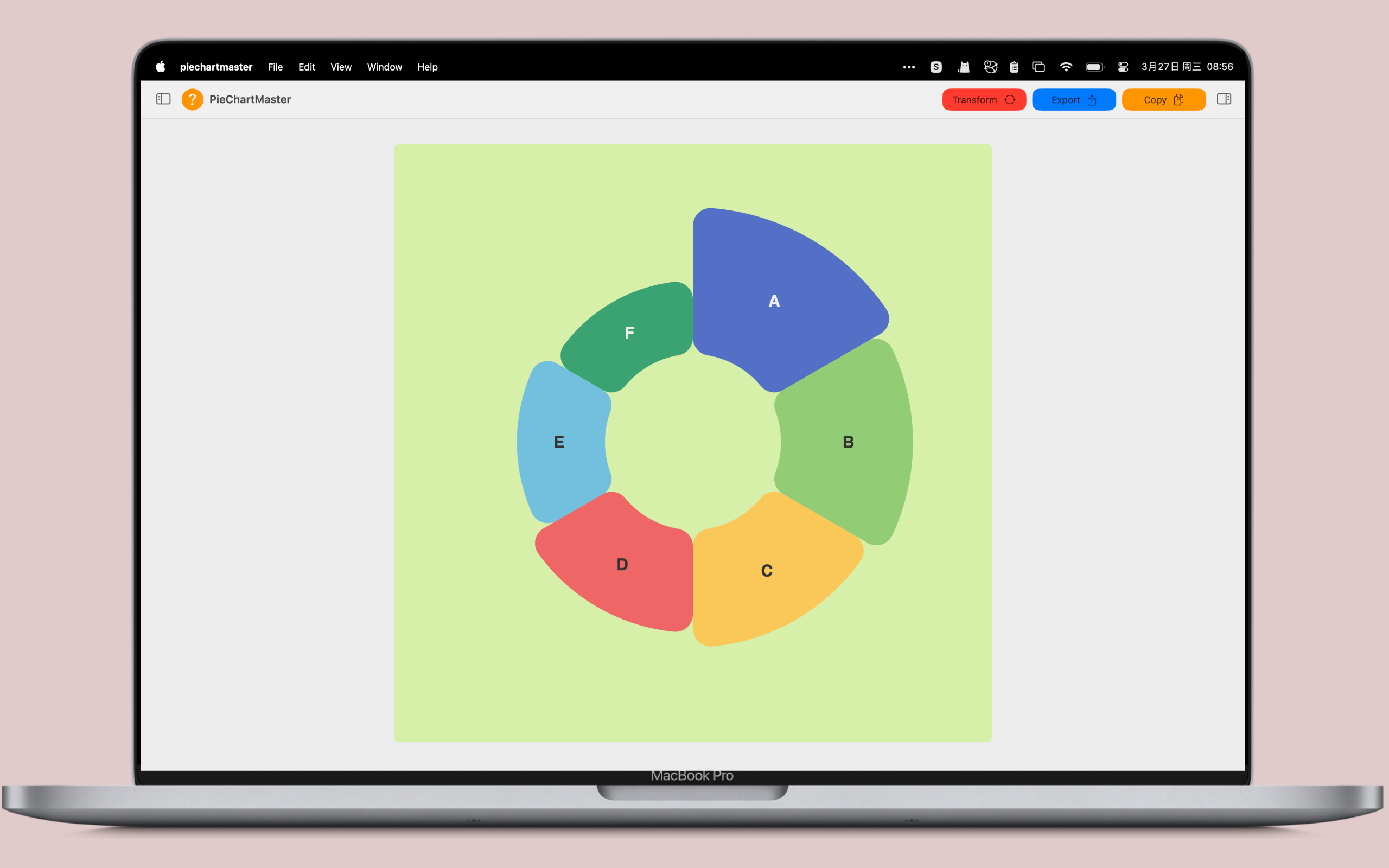This screenshot has height=868, width=1389.
Task: Select the yellow slice labeled C
Action: [x=767, y=570]
